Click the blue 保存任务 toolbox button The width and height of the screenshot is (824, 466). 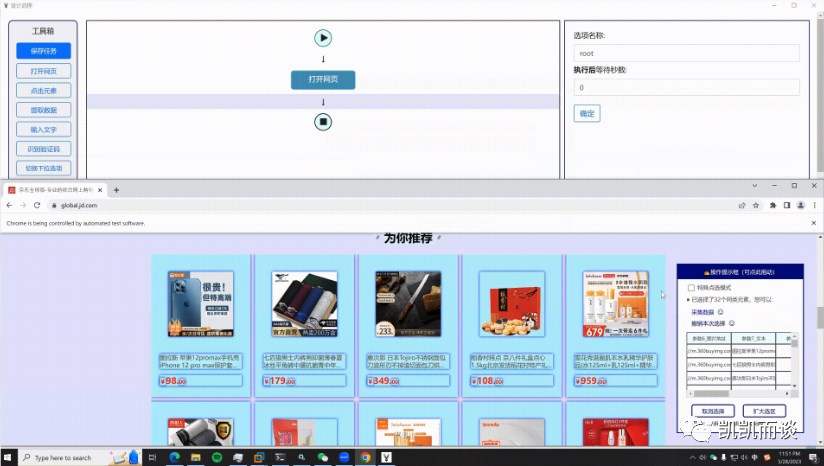click(44, 51)
